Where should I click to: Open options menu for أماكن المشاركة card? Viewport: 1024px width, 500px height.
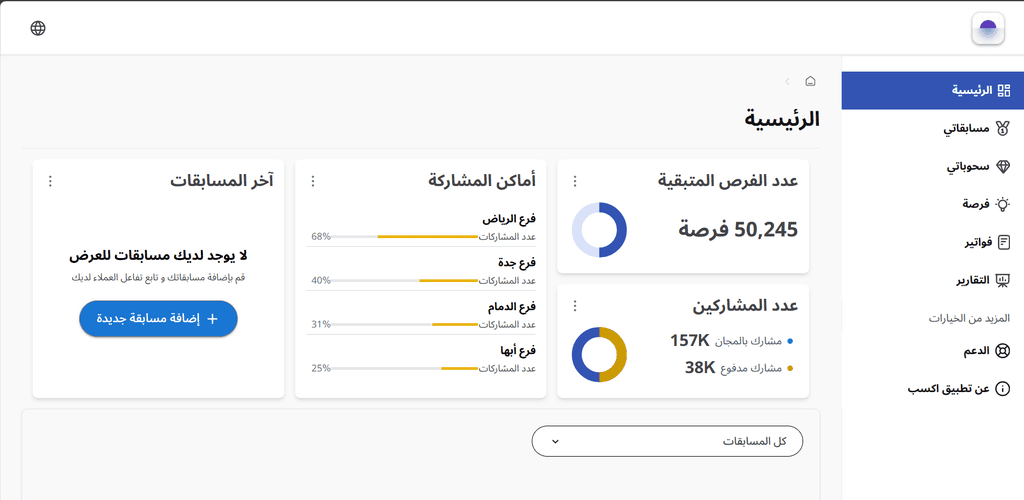[313, 181]
